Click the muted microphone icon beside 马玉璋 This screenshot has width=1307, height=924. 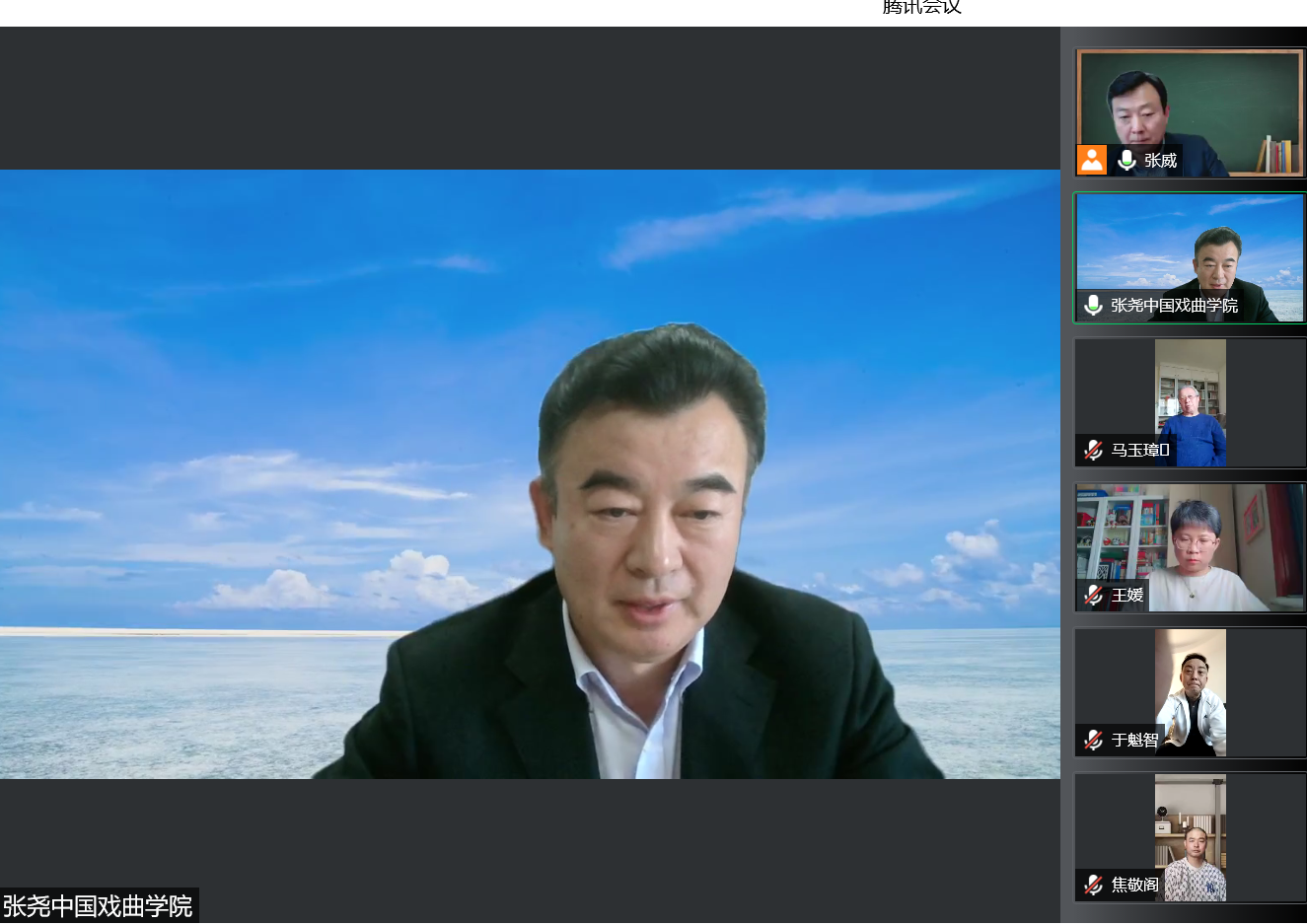pos(1093,451)
